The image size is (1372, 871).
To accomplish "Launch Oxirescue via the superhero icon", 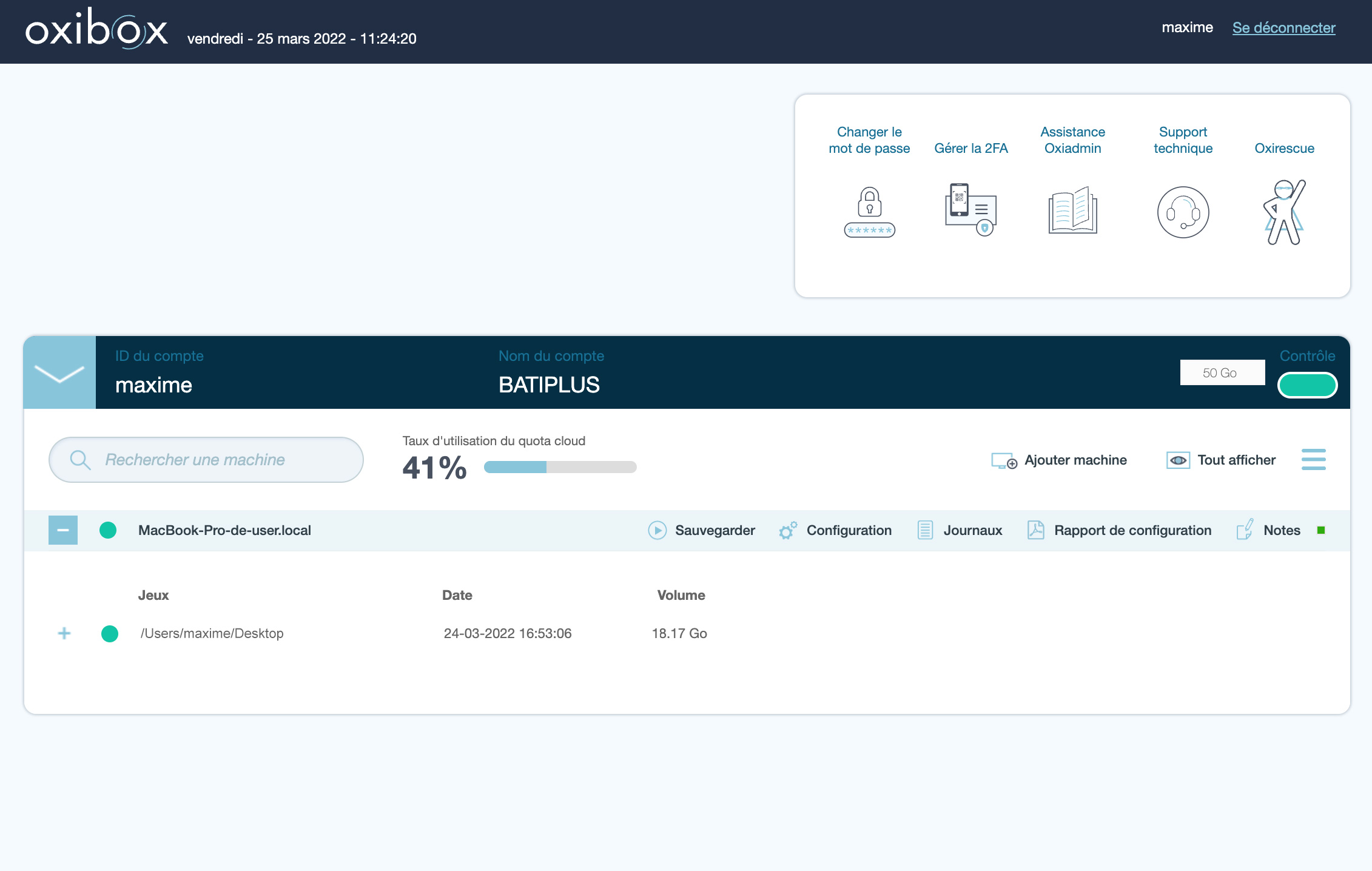I will coord(1284,212).
